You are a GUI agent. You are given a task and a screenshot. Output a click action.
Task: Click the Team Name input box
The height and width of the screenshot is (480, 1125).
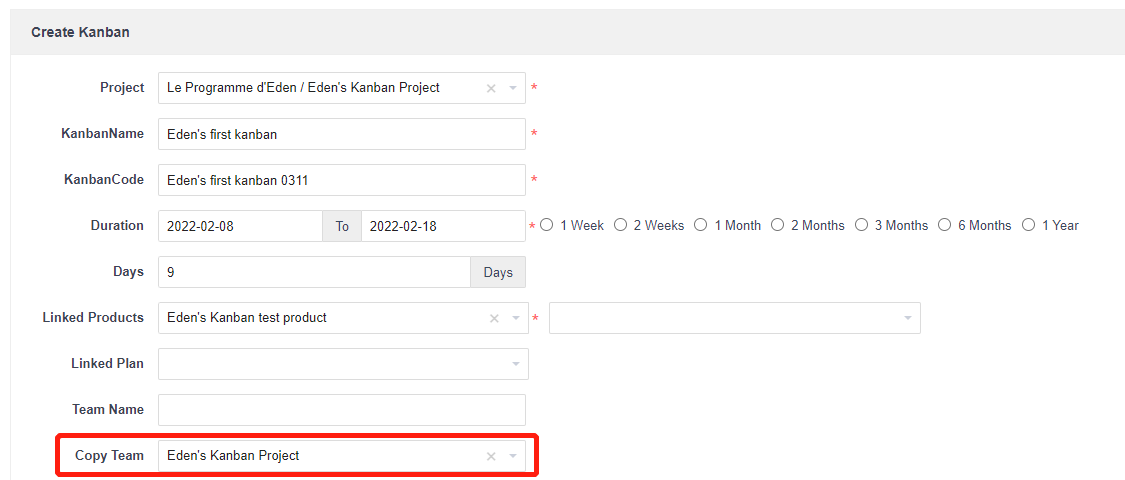pos(341,410)
